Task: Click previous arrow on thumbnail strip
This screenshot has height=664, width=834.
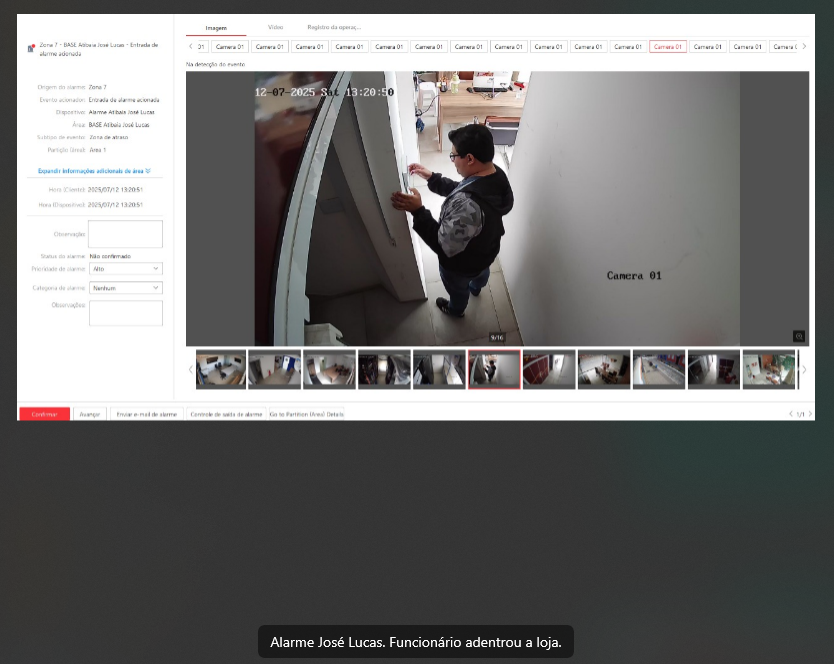Action: tap(191, 369)
